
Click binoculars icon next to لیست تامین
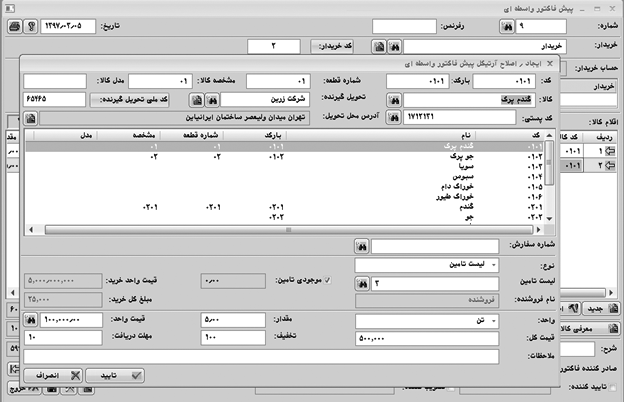pyautogui.click(x=361, y=284)
